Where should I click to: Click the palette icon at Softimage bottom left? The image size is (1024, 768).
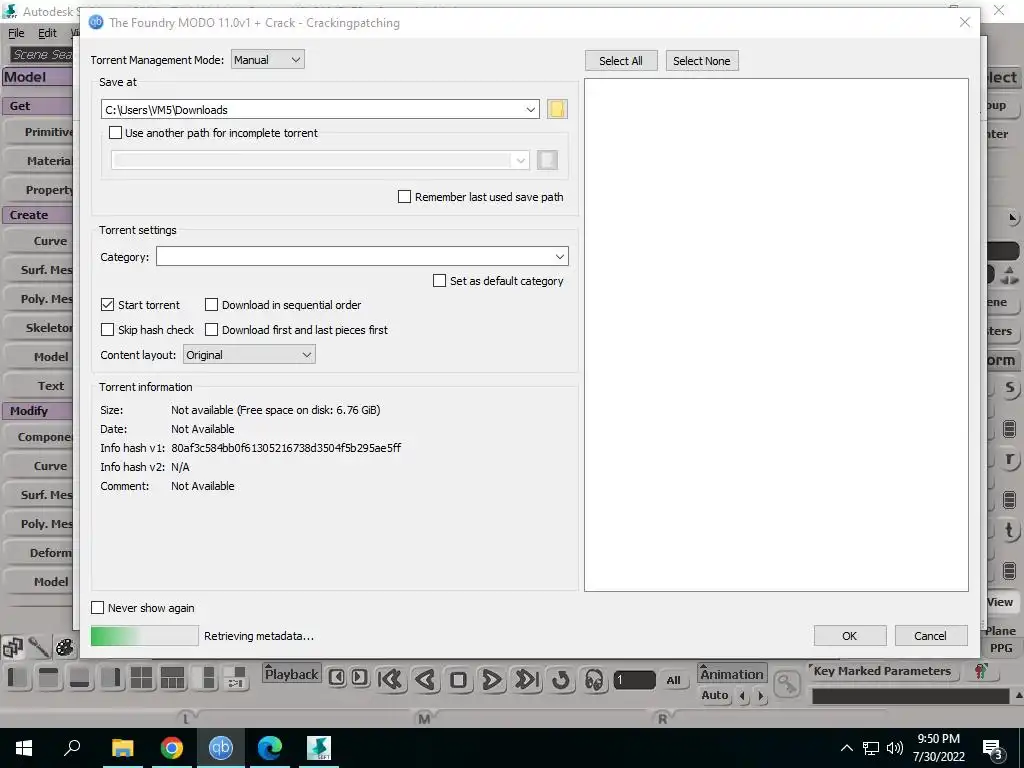[64, 647]
